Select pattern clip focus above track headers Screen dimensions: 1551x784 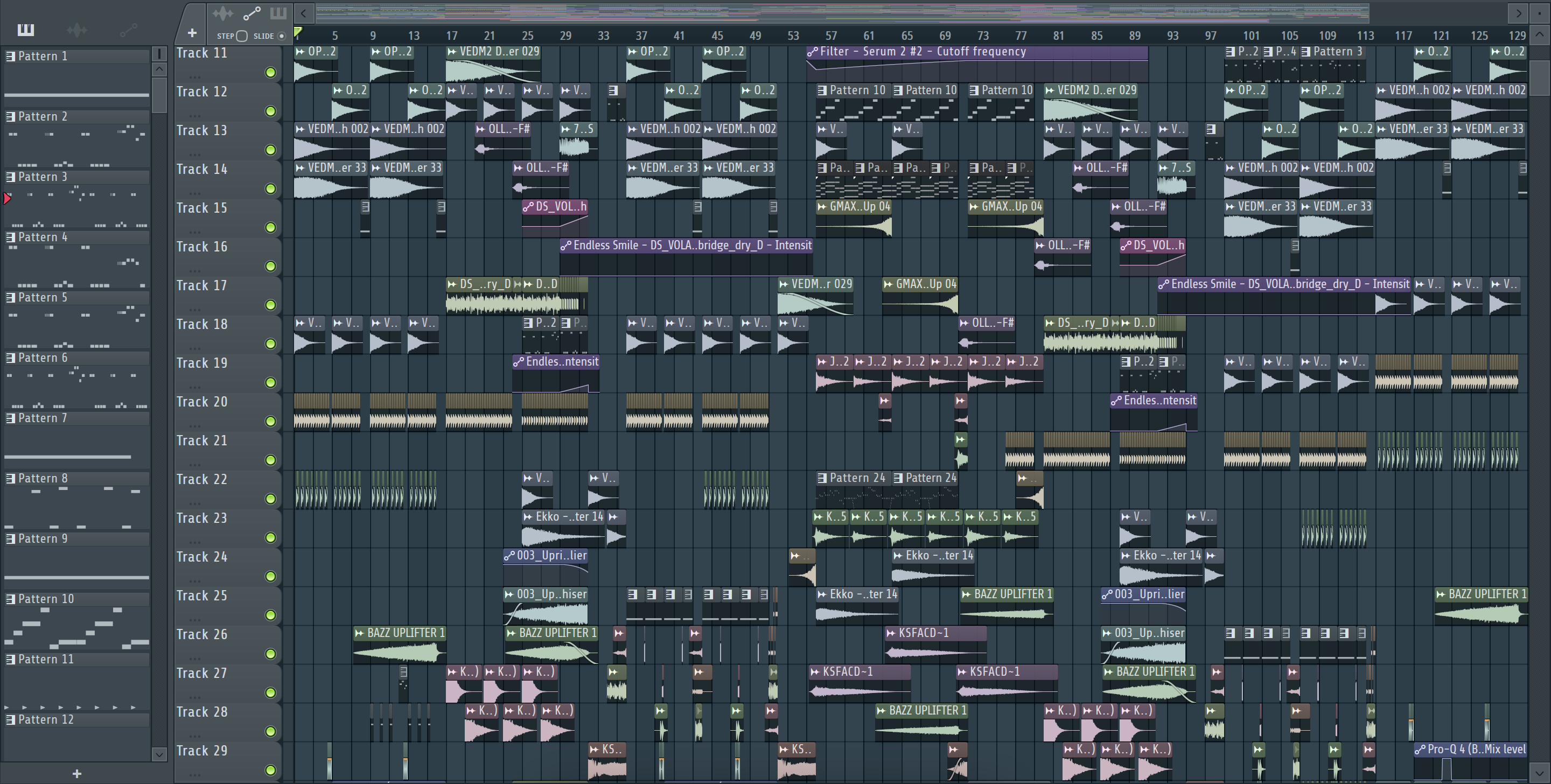(x=278, y=13)
